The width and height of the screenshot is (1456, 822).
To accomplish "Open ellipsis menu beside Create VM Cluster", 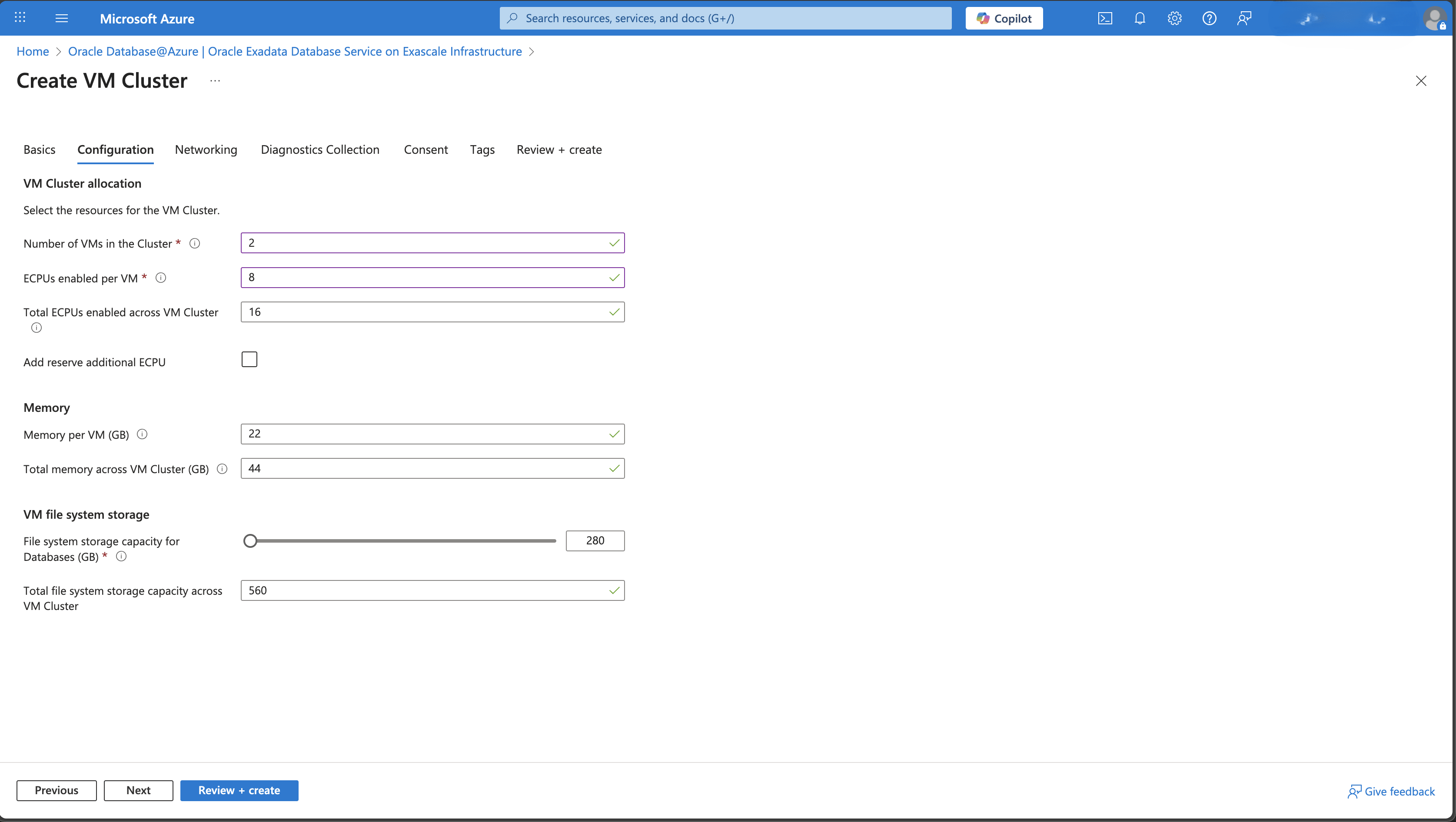I will (214, 80).
